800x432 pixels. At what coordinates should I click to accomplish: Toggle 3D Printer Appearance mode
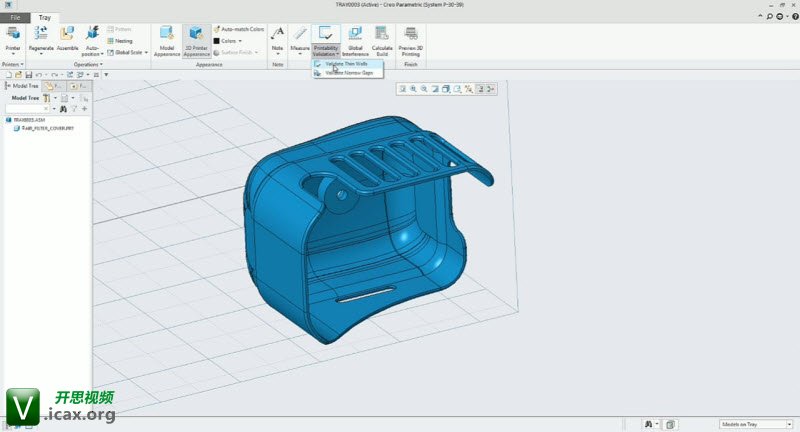click(196, 34)
